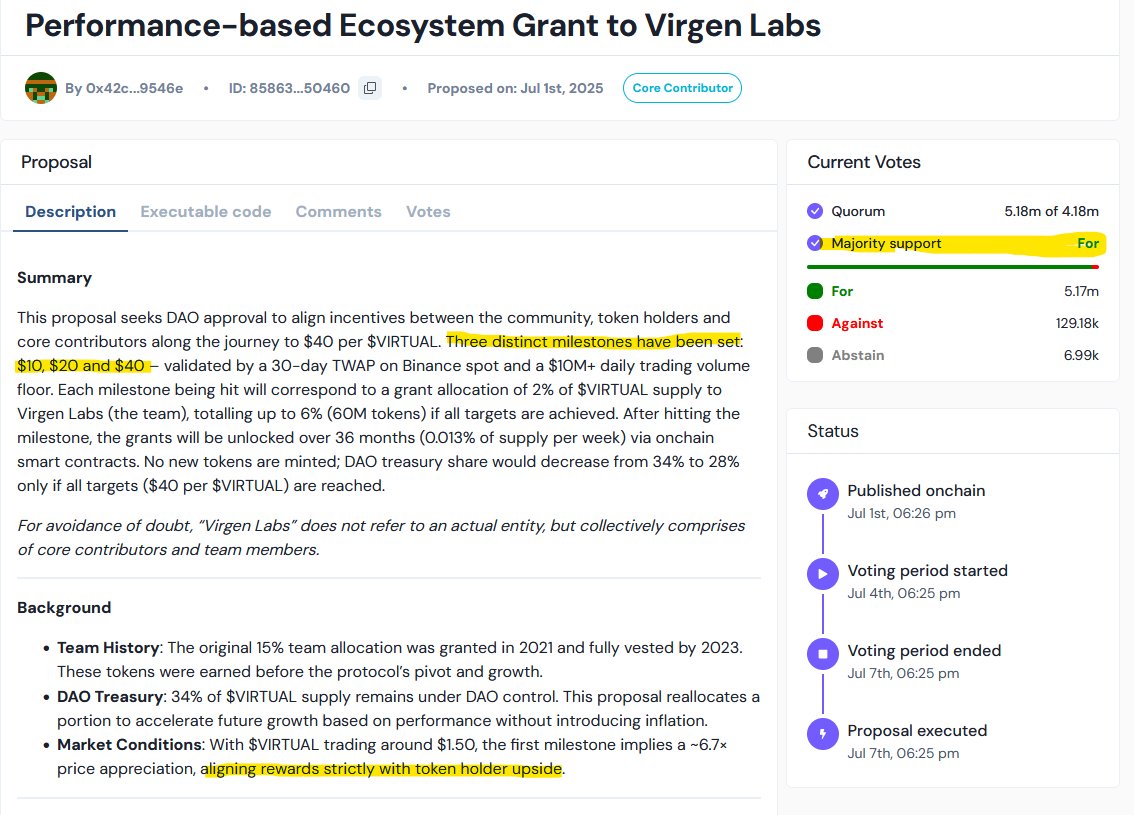This screenshot has width=1134, height=815.
Task: Click timestamp 'Jul 4th, 06:25 pm'
Action: (x=904, y=594)
